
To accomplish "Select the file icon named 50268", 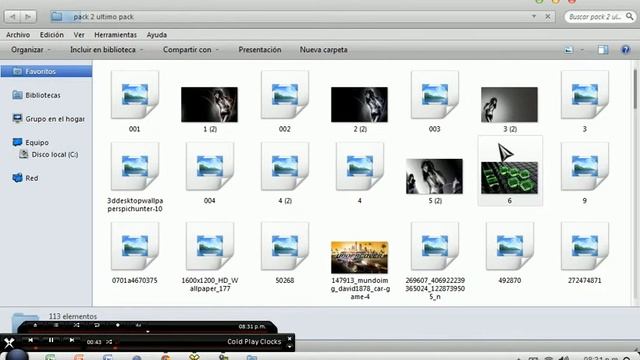I will pyautogui.click(x=285, y=247).
